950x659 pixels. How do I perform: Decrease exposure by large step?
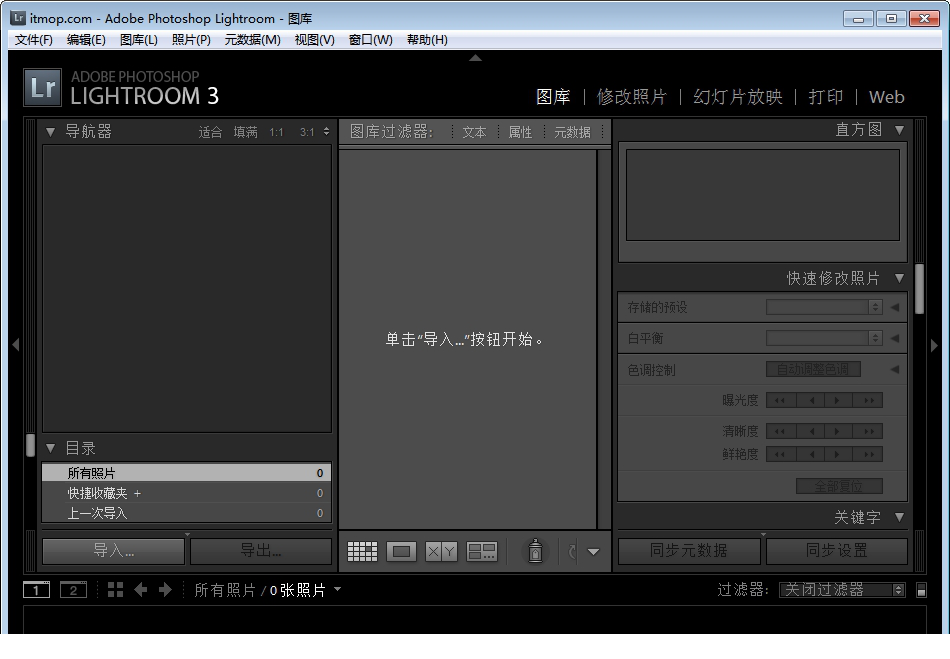pos(780,400)
